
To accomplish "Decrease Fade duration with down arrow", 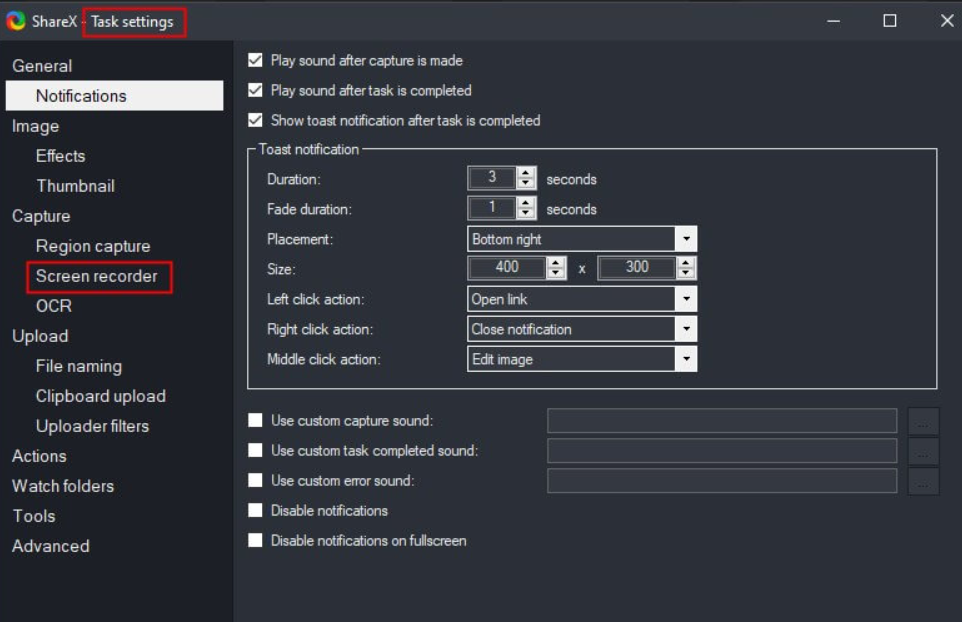I will 527,215.
